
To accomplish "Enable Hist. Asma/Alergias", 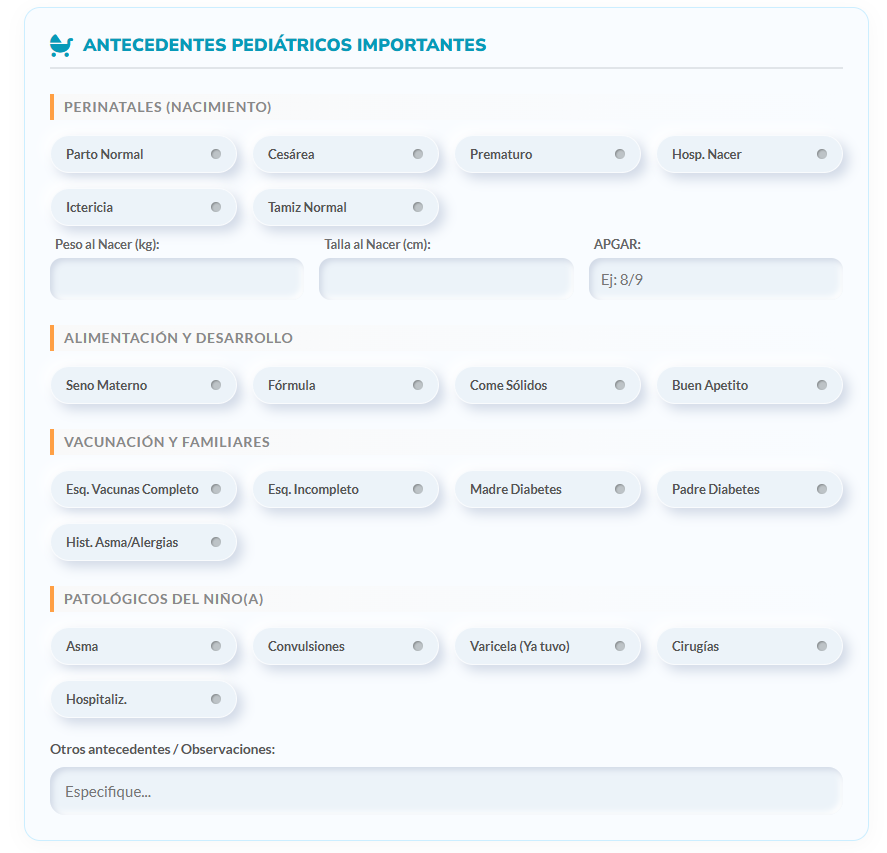I will point(144,542).
